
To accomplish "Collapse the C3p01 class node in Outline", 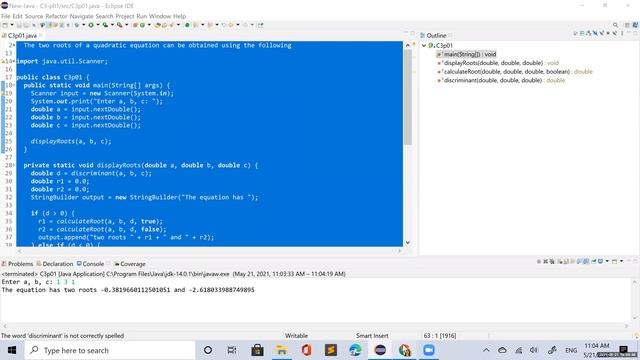I will [424, 46].
